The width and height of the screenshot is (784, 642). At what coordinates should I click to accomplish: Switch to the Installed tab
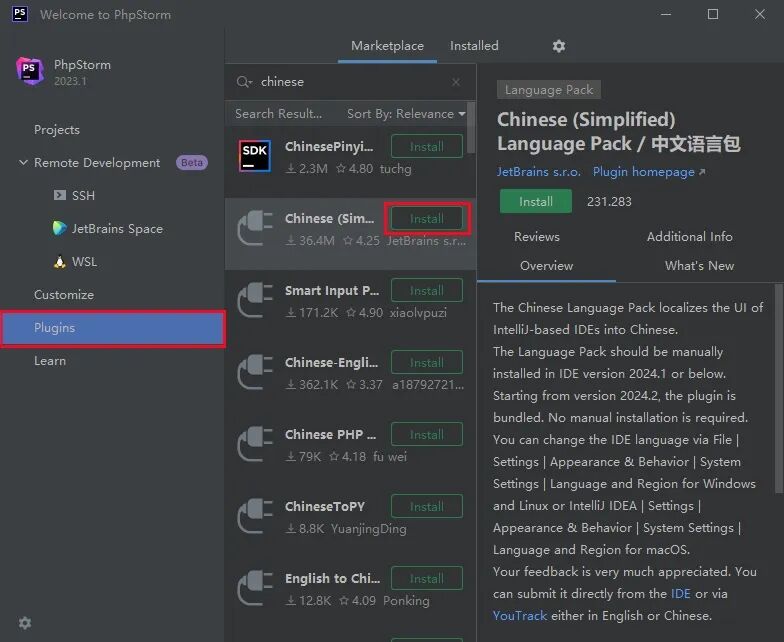coord(474,46)
